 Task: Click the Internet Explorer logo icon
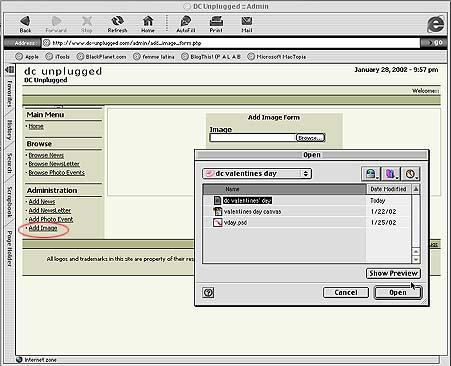point(435,24)
